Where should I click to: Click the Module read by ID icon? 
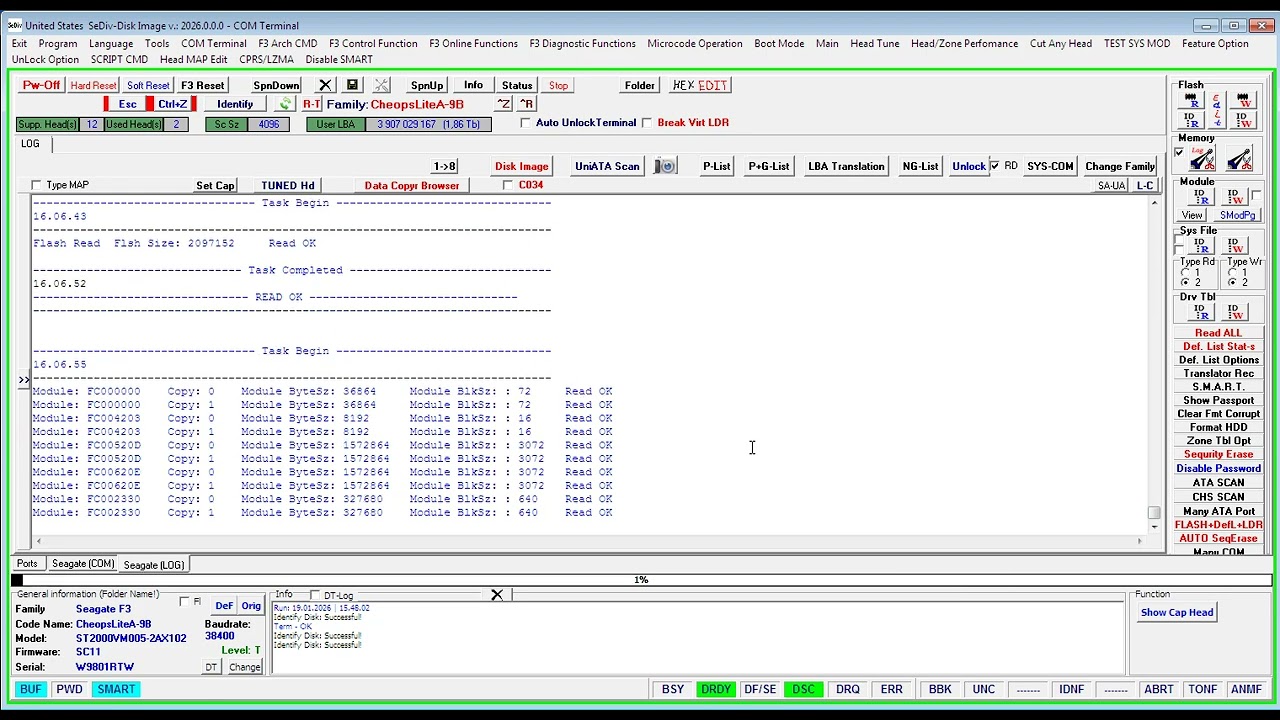(1199, 196)
